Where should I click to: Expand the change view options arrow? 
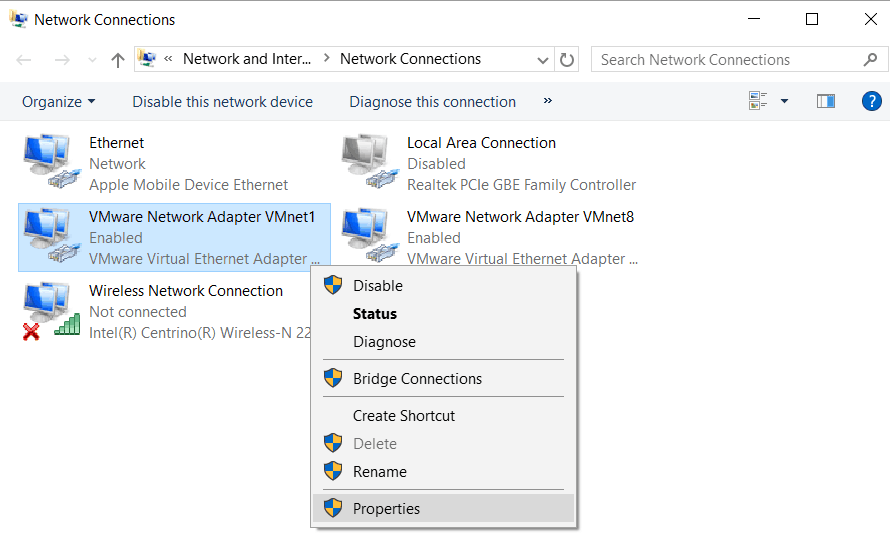coord(784,101)
